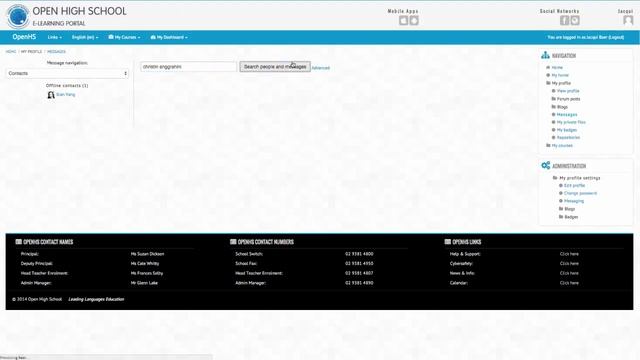Expand Forum posts in Navigation

click(568, 99)
